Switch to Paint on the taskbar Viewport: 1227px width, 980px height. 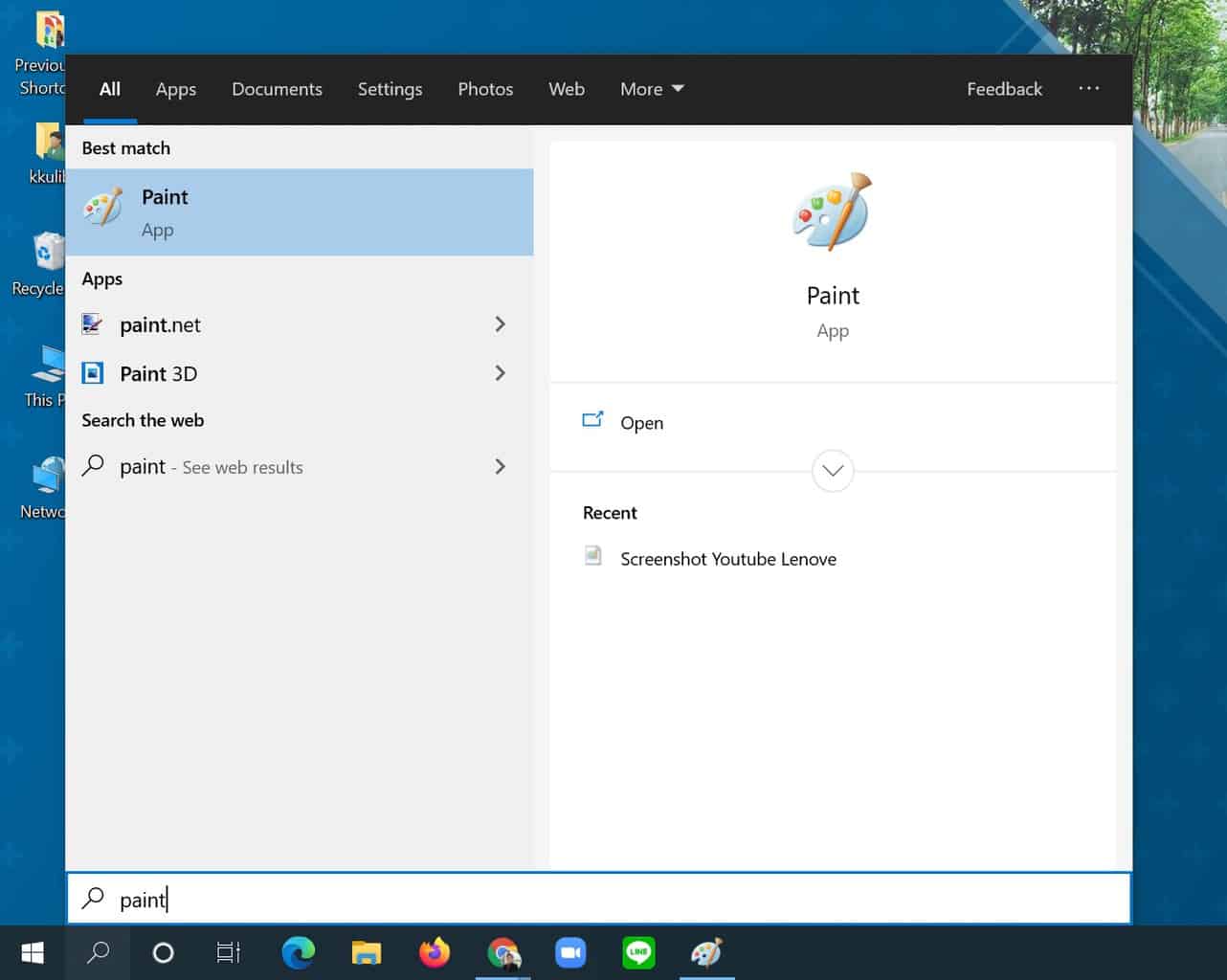click(x=706, y=953)
